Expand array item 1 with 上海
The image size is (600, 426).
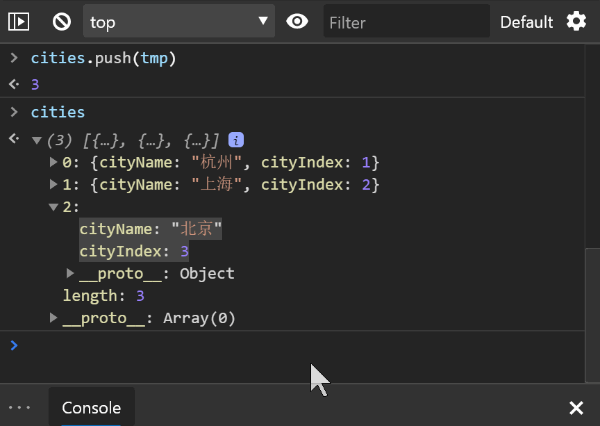pyautogui.click(x=53, y=184)
